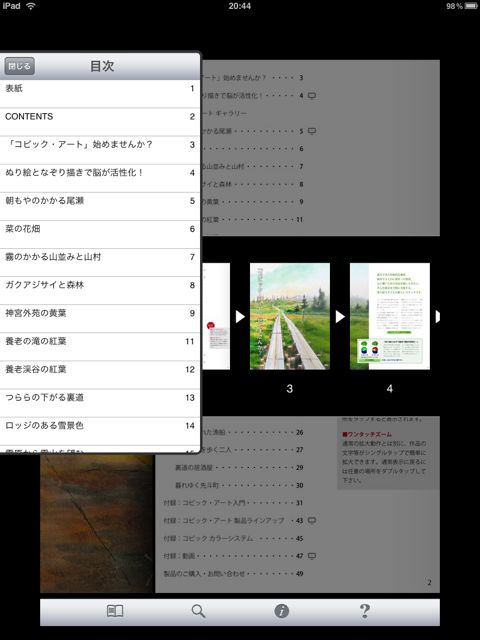480x640 pixels.
Task: Open the info icon in toolbar
Action: (282, 611)
